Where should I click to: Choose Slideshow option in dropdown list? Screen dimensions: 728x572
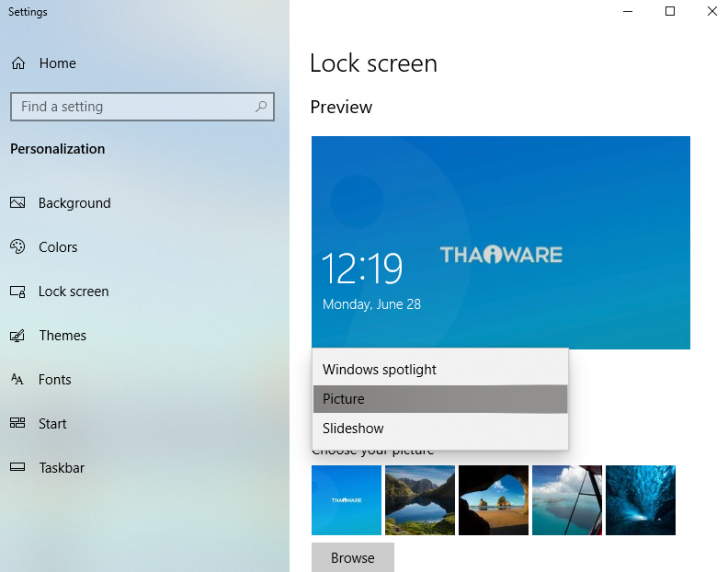440,428
